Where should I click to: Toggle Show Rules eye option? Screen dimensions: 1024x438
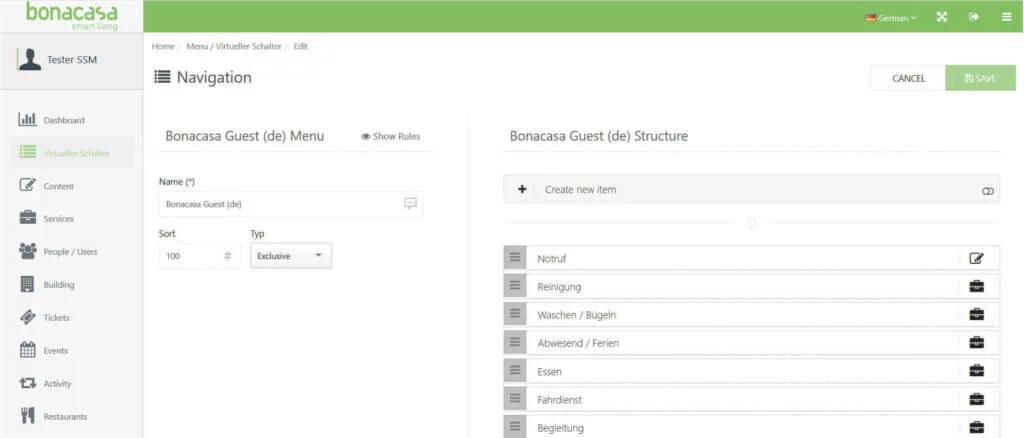click(391, 137)
